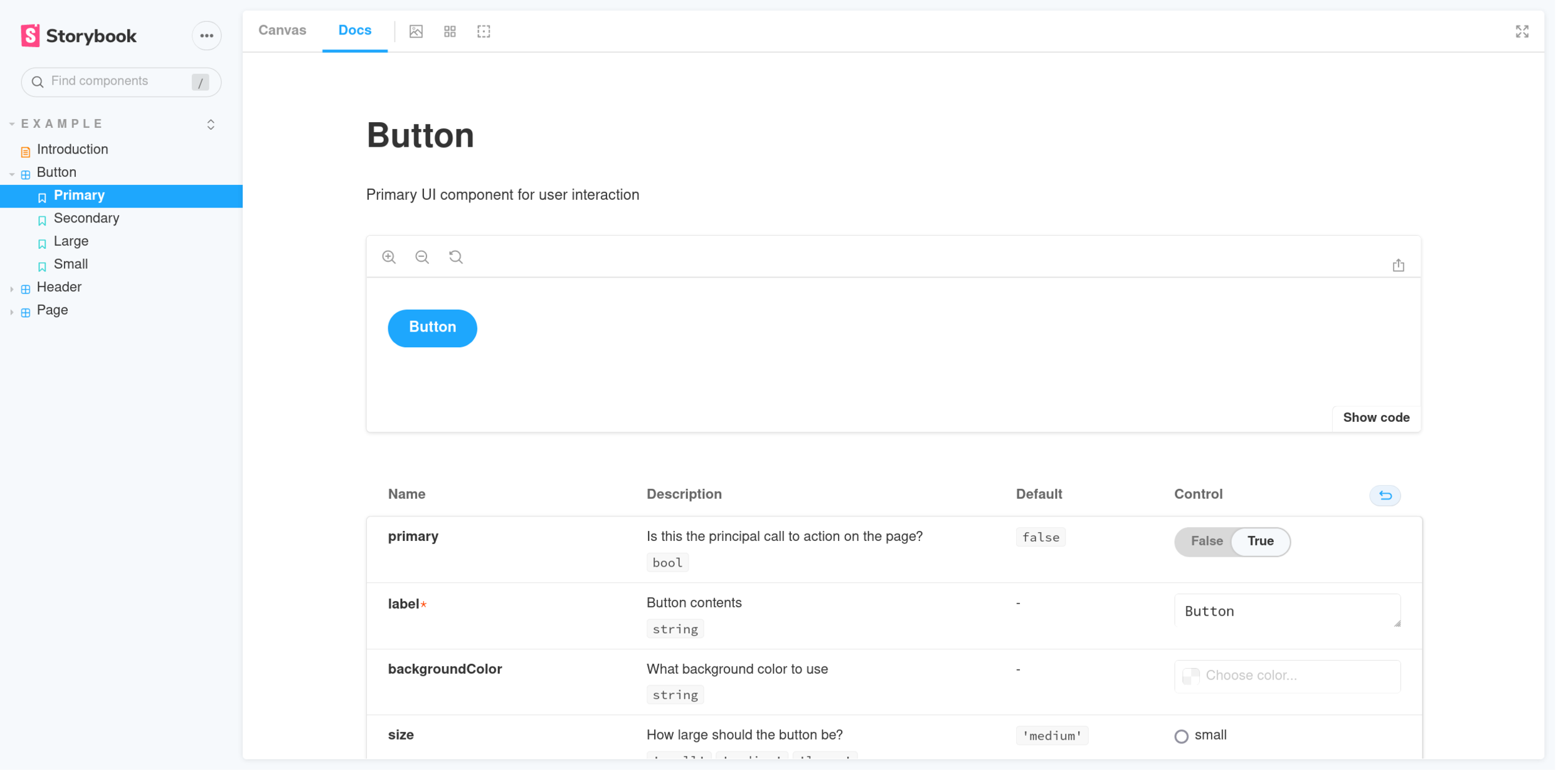Expand the Header component tree
The height and width of the screenshot is (776, 1568).
tap(59, 287)
